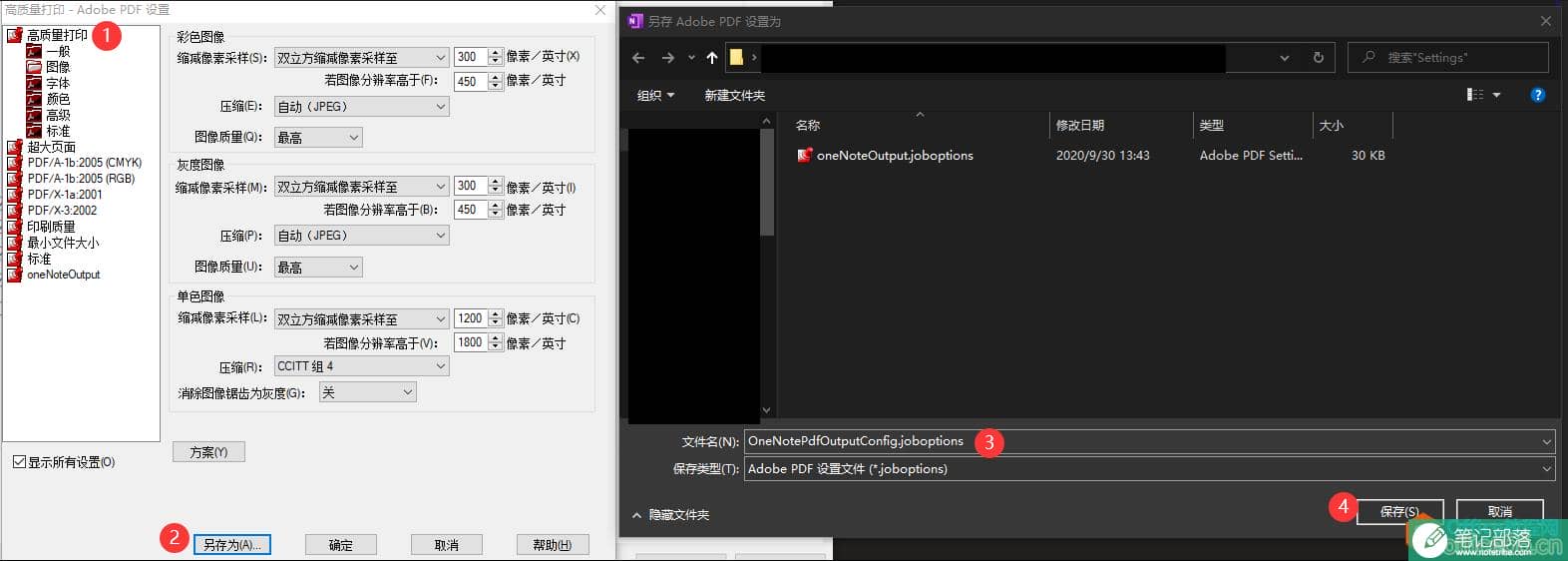Confirm with the 确定 button
Image resolution: width=1568 pixels, height=561 pixels.
pyautogui.click(x=341, y=545)
